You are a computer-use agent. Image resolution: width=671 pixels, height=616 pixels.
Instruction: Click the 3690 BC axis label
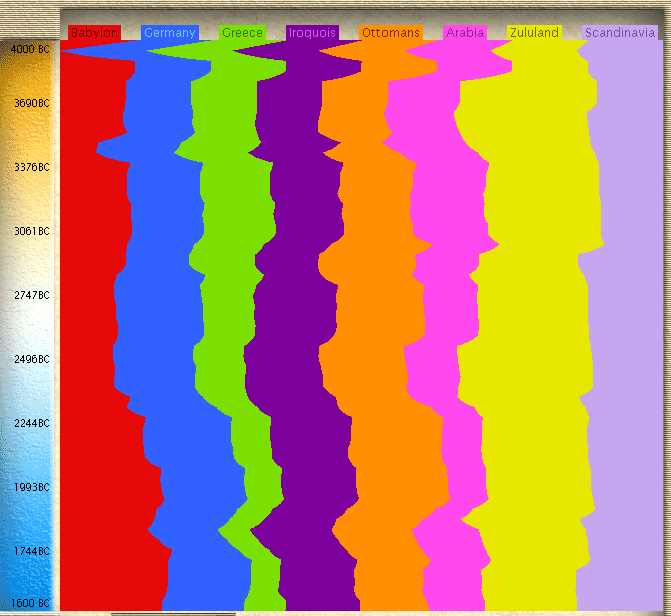(x=32, y=103)
